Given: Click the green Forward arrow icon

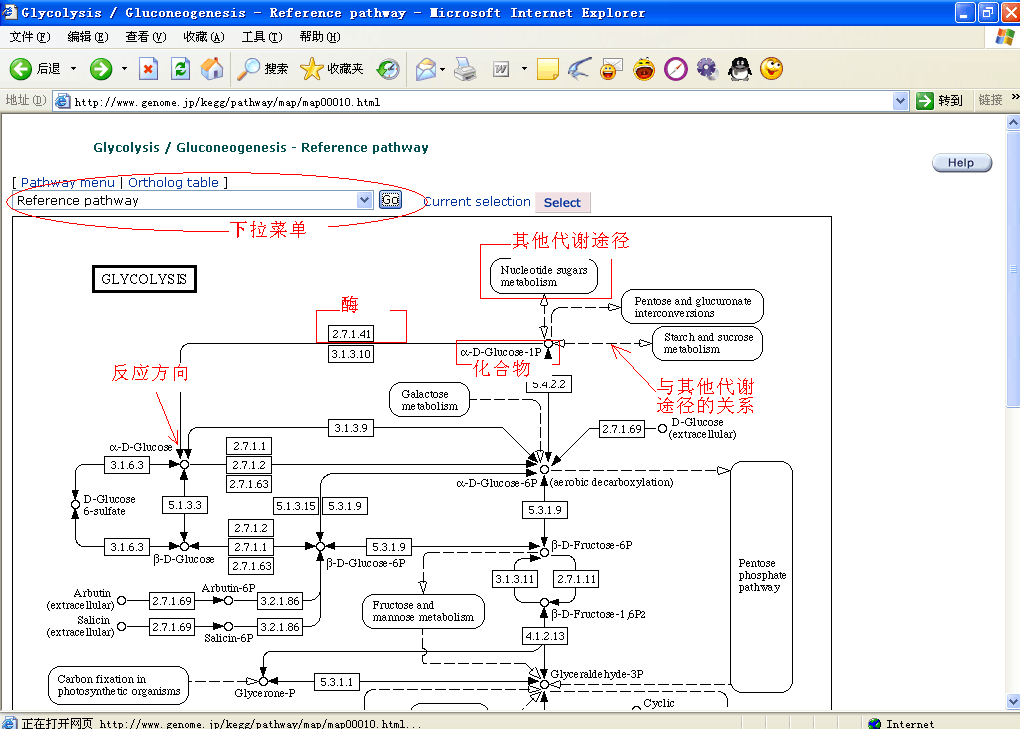Looking at the screenshot, I should tap(101, 69).
